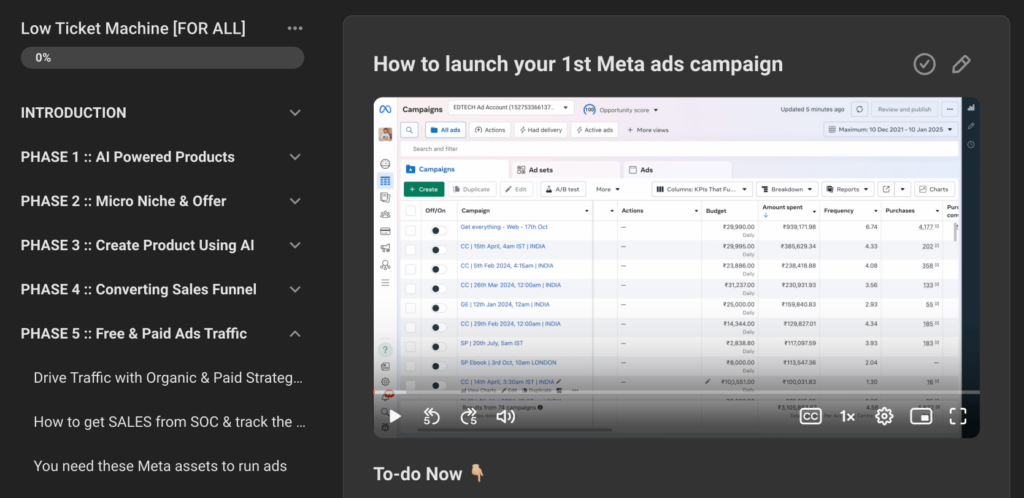The height and width of the screenshot is (498, 1024).
Task: Open the video player settings gear
Action: [x=884, y=416]
